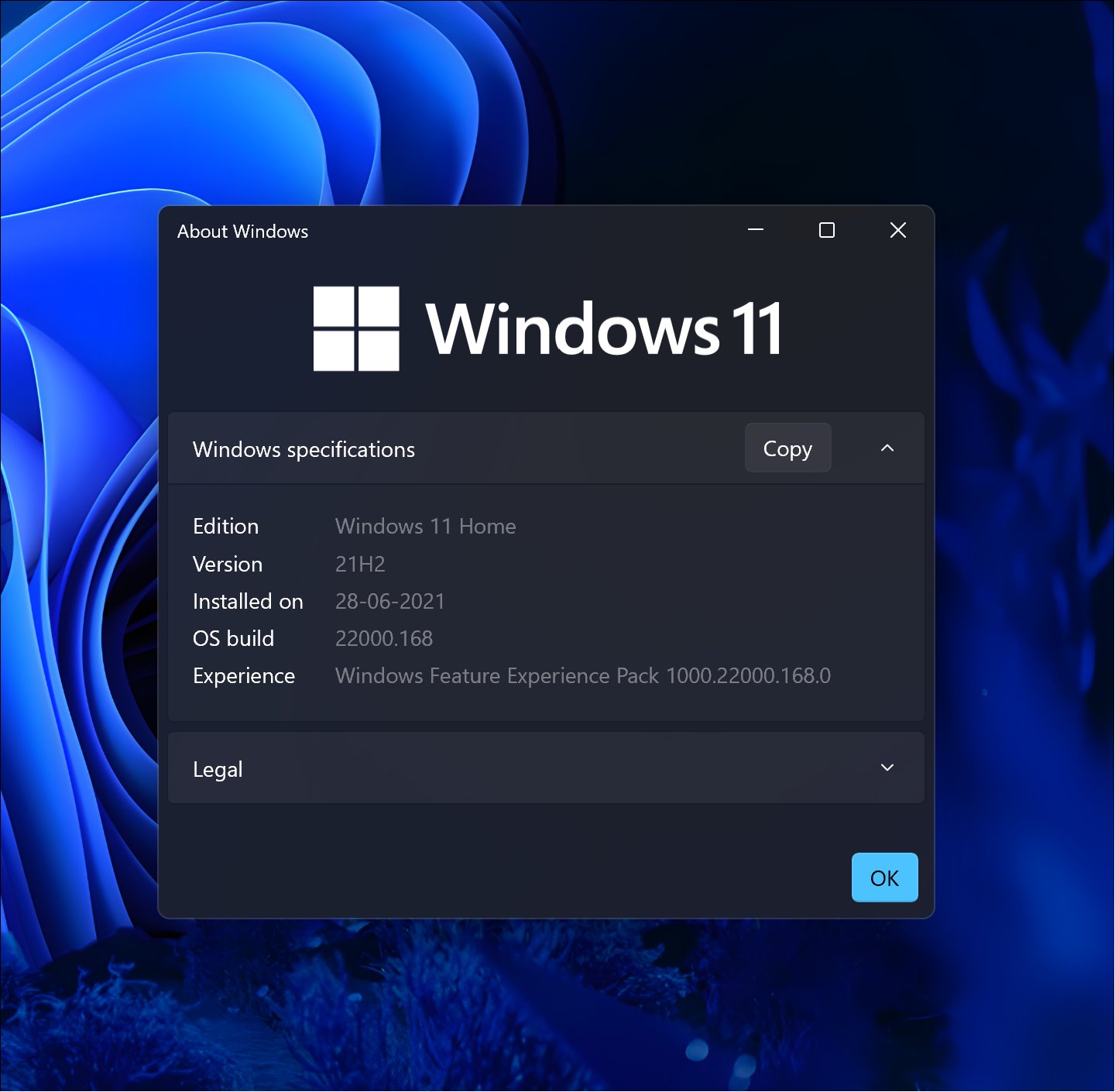Click the X close icon in the dialog
Image resolution: width=1115 pixels, height=1092 pixels.
(x=897, y=230)
